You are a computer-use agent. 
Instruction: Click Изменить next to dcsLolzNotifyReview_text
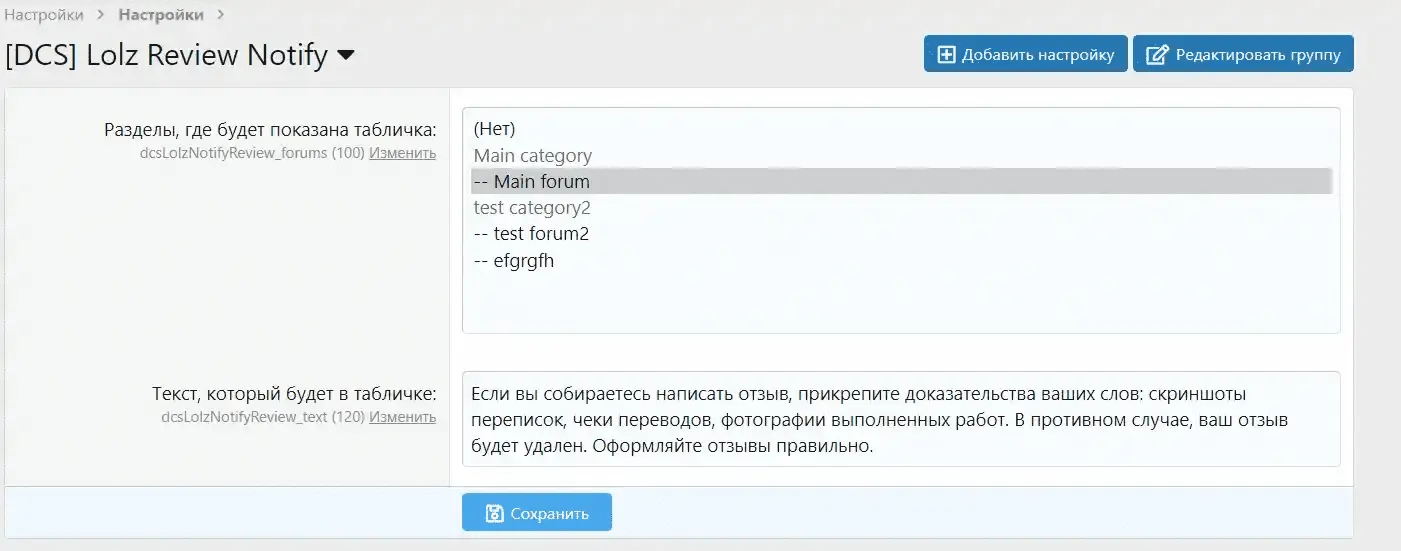point(402,417)
